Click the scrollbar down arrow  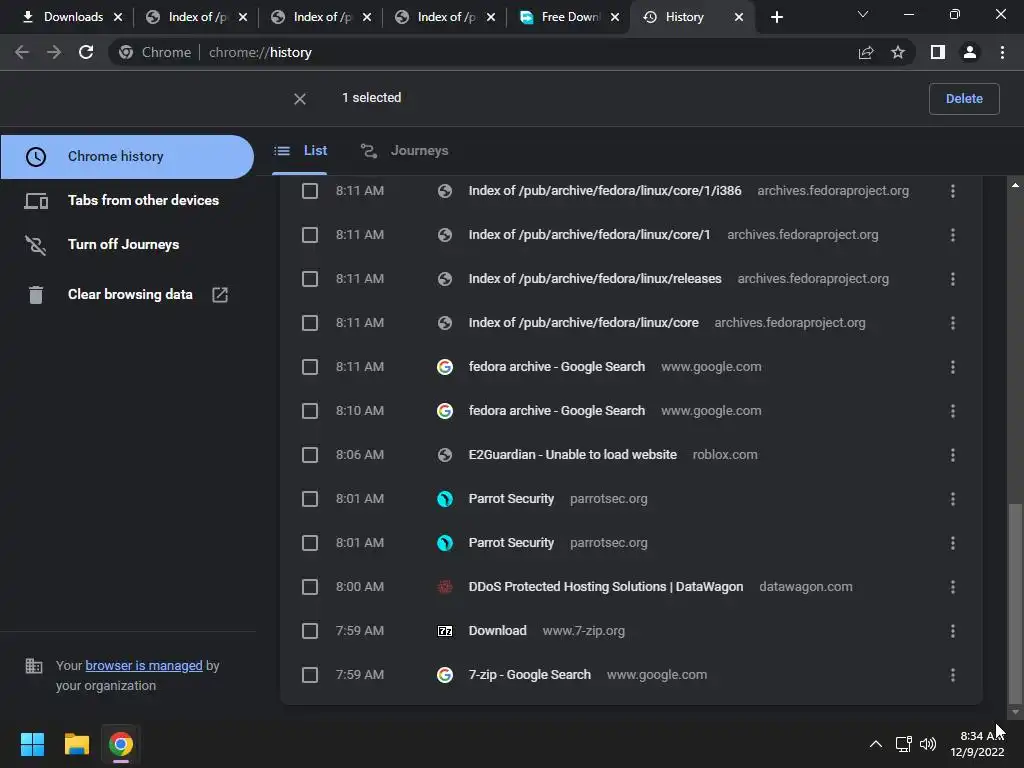point(1015,712)
